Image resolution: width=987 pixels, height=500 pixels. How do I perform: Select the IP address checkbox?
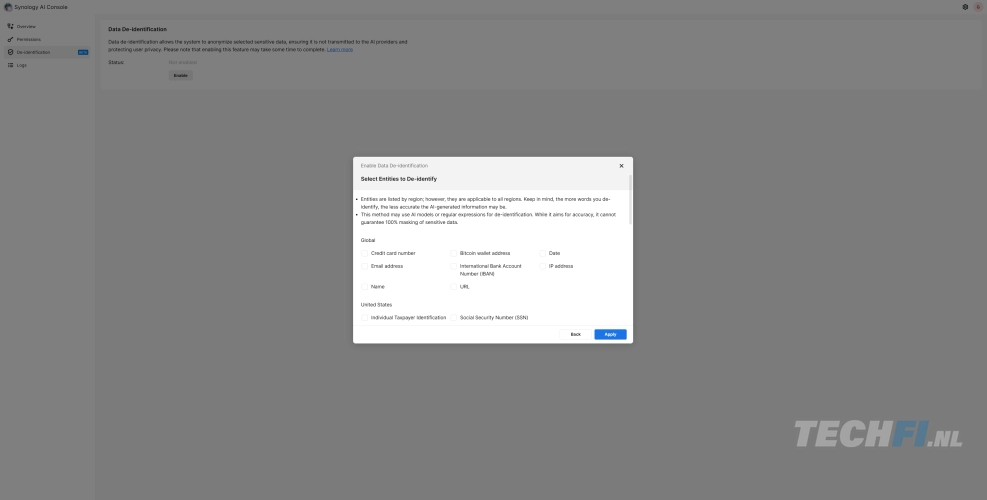pyautogui.click(x=543, y=266)
